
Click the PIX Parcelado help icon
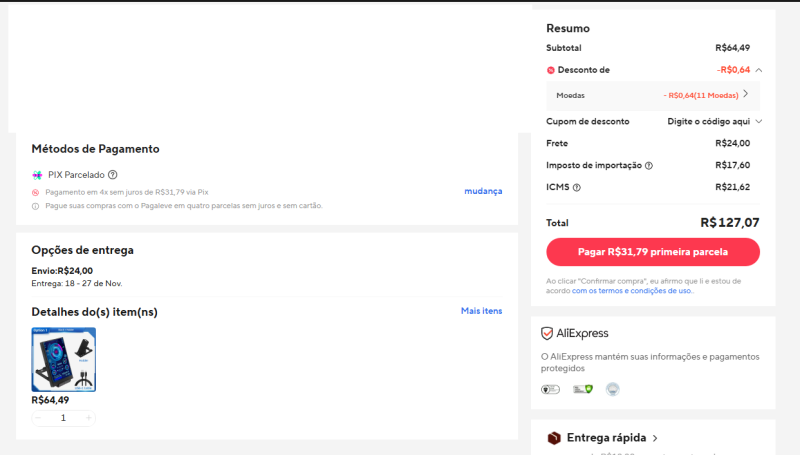(112, 175)
